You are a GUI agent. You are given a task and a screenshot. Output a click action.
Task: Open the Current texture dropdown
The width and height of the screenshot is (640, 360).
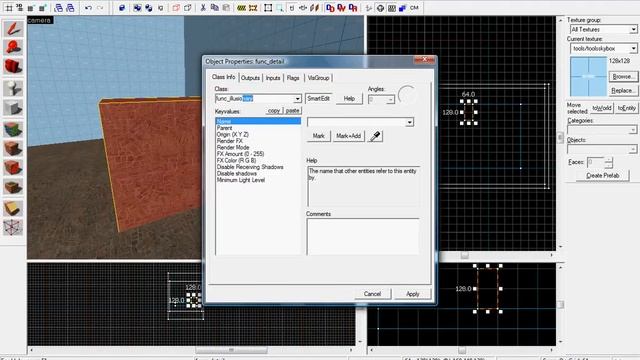(x=633, y=49)
